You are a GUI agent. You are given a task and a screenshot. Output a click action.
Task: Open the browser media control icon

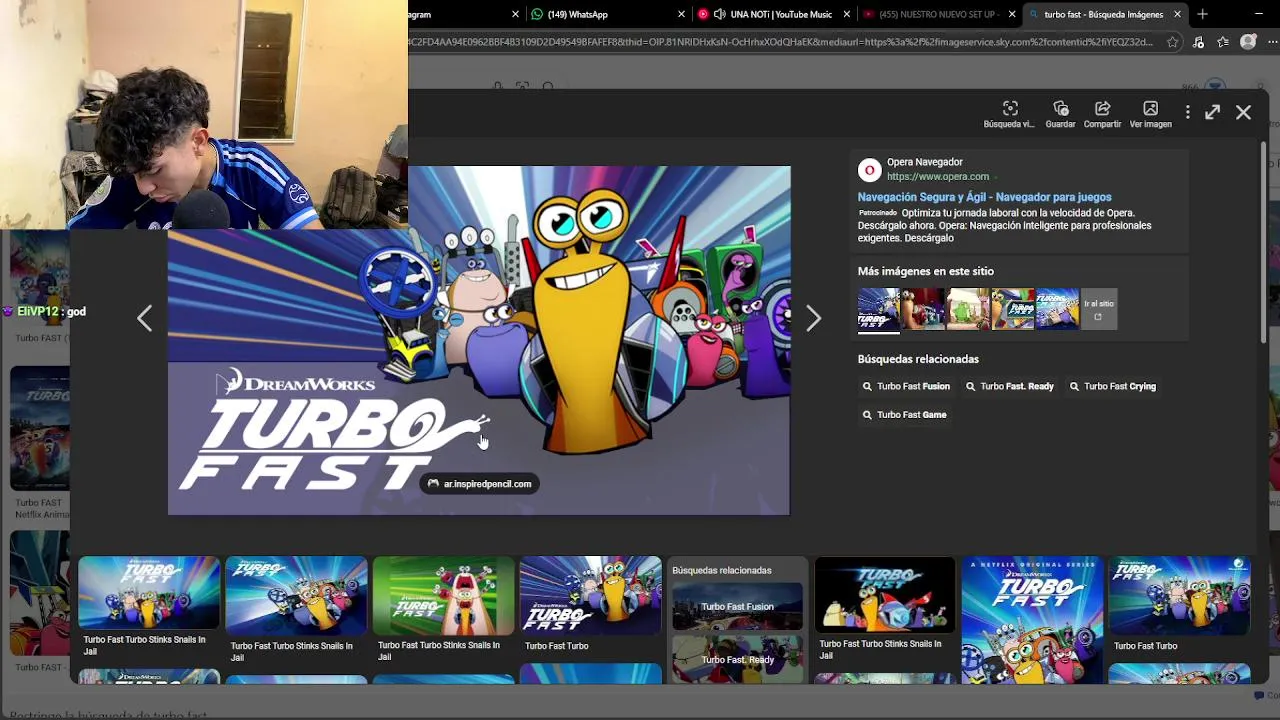tap(1198, 42)
